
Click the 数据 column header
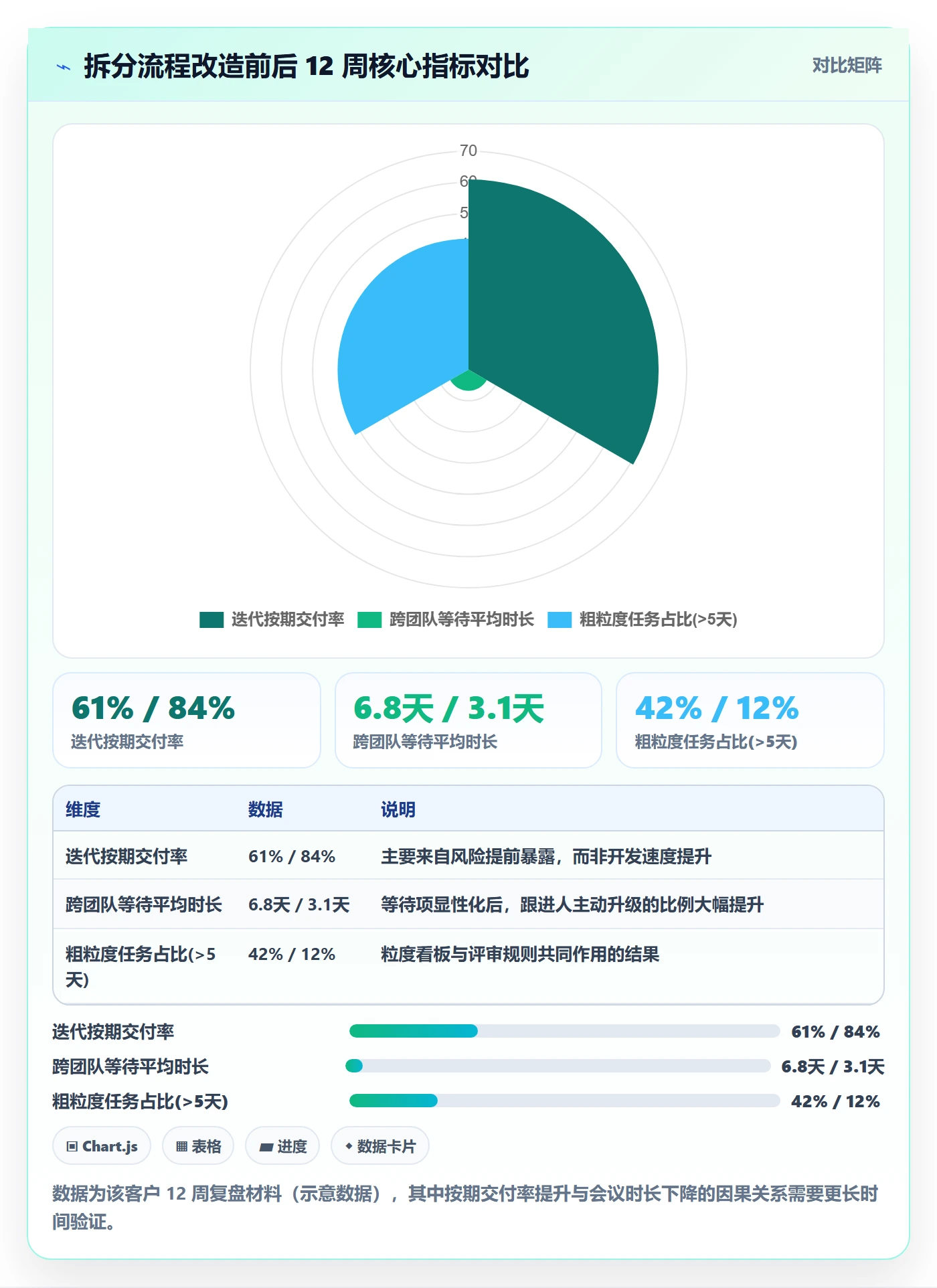tap(266, 809)
